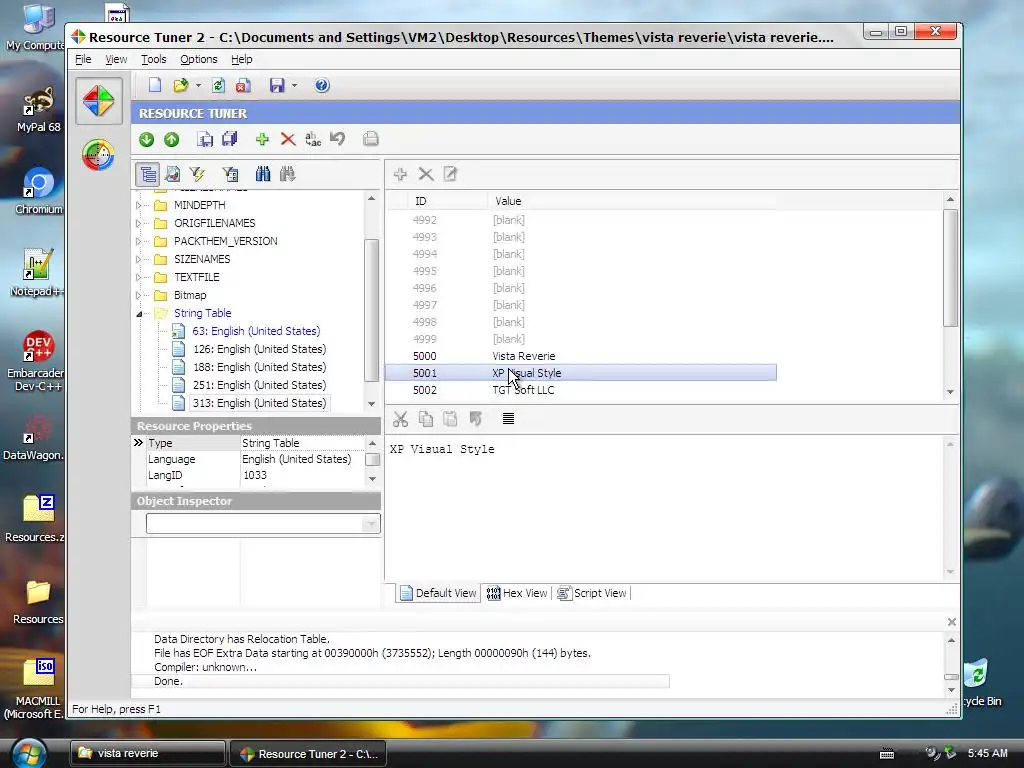Expand the PACKTHEM_VERSION folder
1024x768 pixels.
point(138,241)
